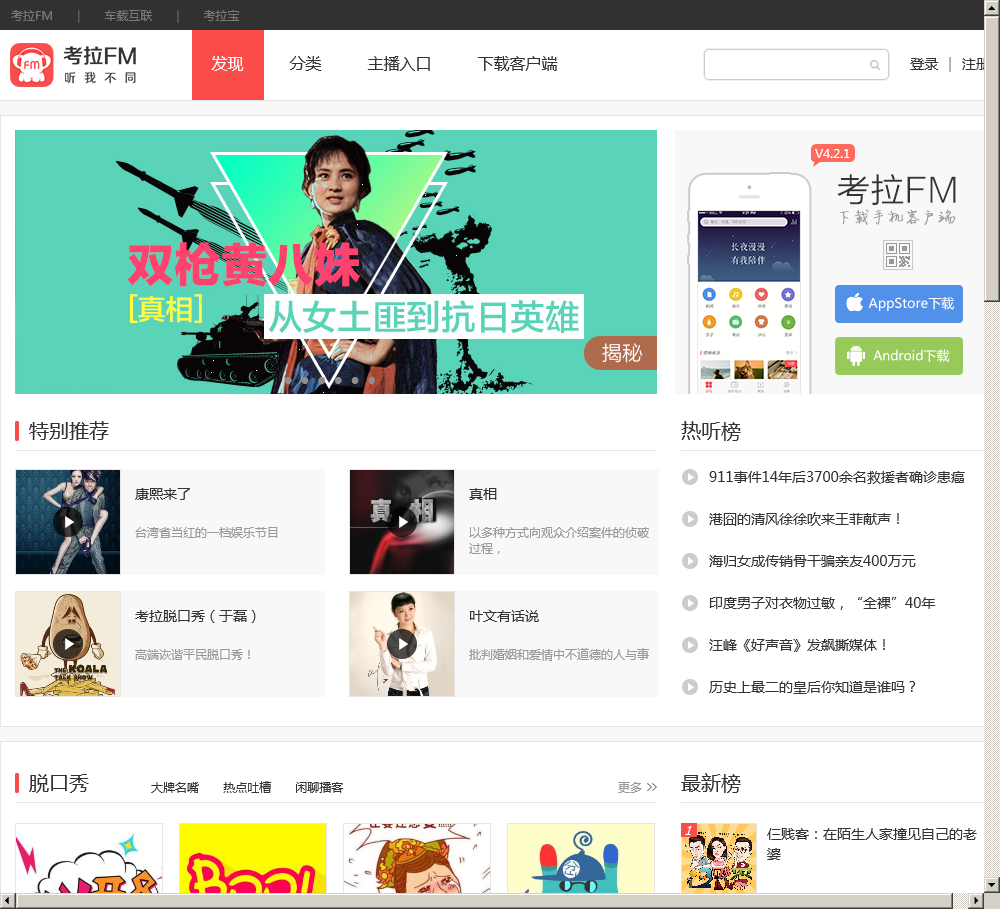
Task: Open 康熙来了 title link
Action: tap(163, 494)
